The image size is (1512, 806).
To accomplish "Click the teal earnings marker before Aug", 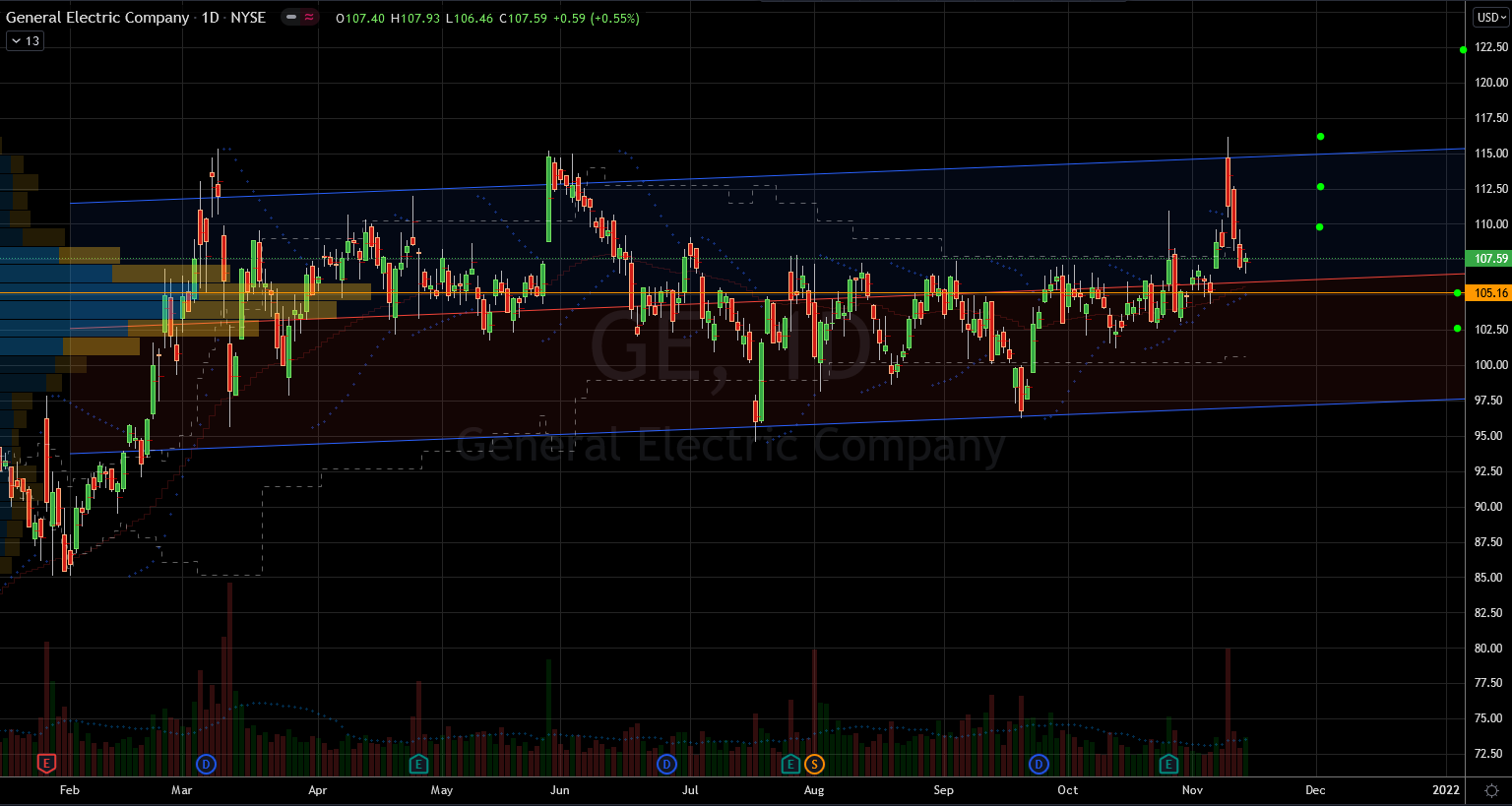I will click(x=790, y=764).
